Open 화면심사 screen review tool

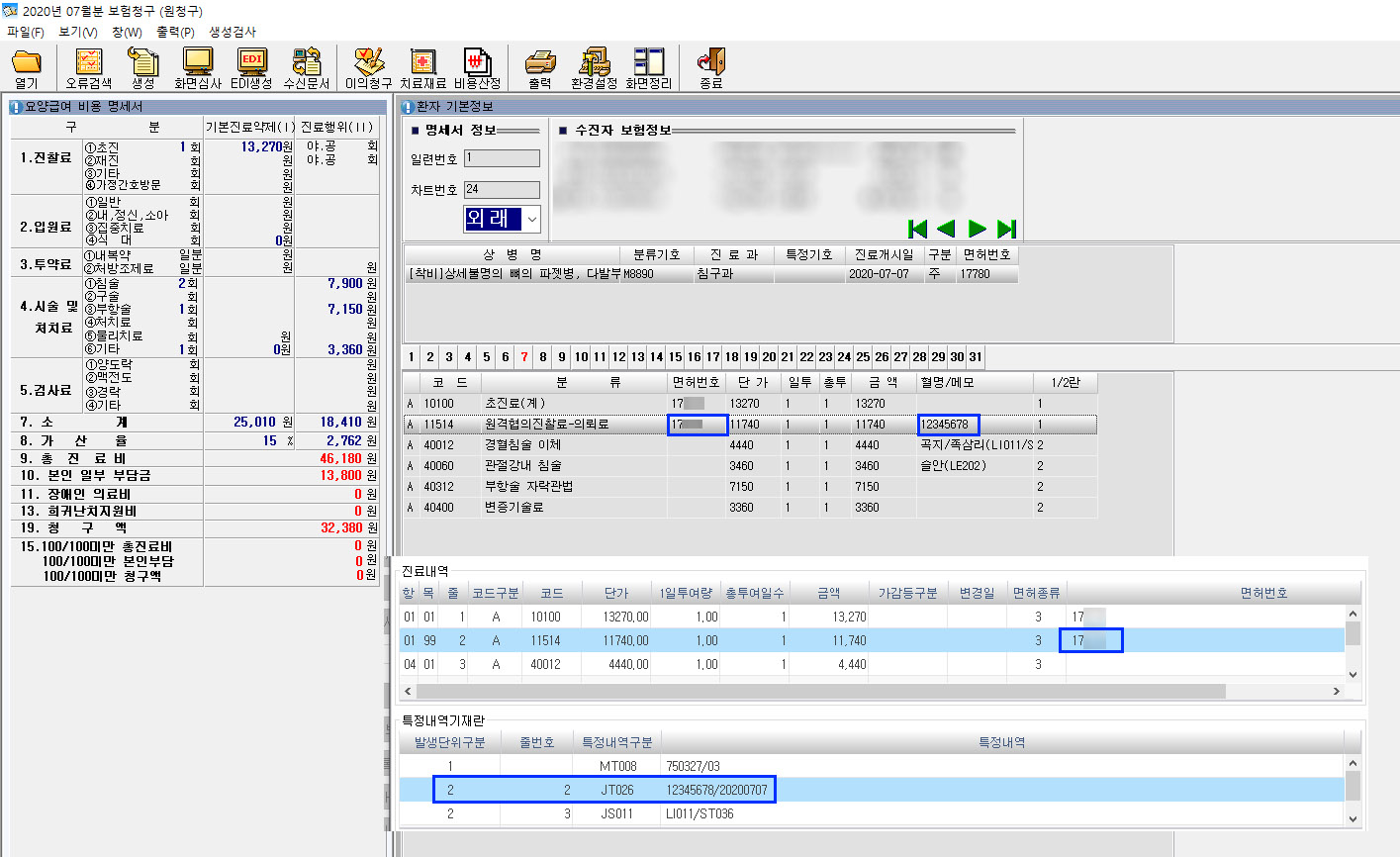pyautogui.click(x=197, y=64)
